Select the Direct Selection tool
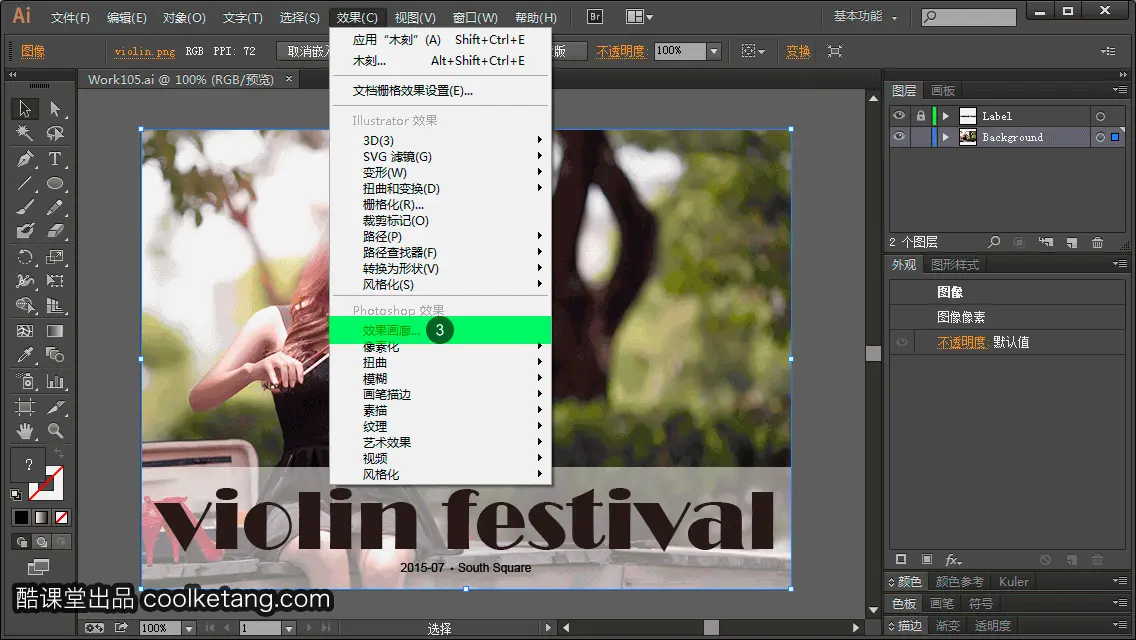 tap(55, 109)
